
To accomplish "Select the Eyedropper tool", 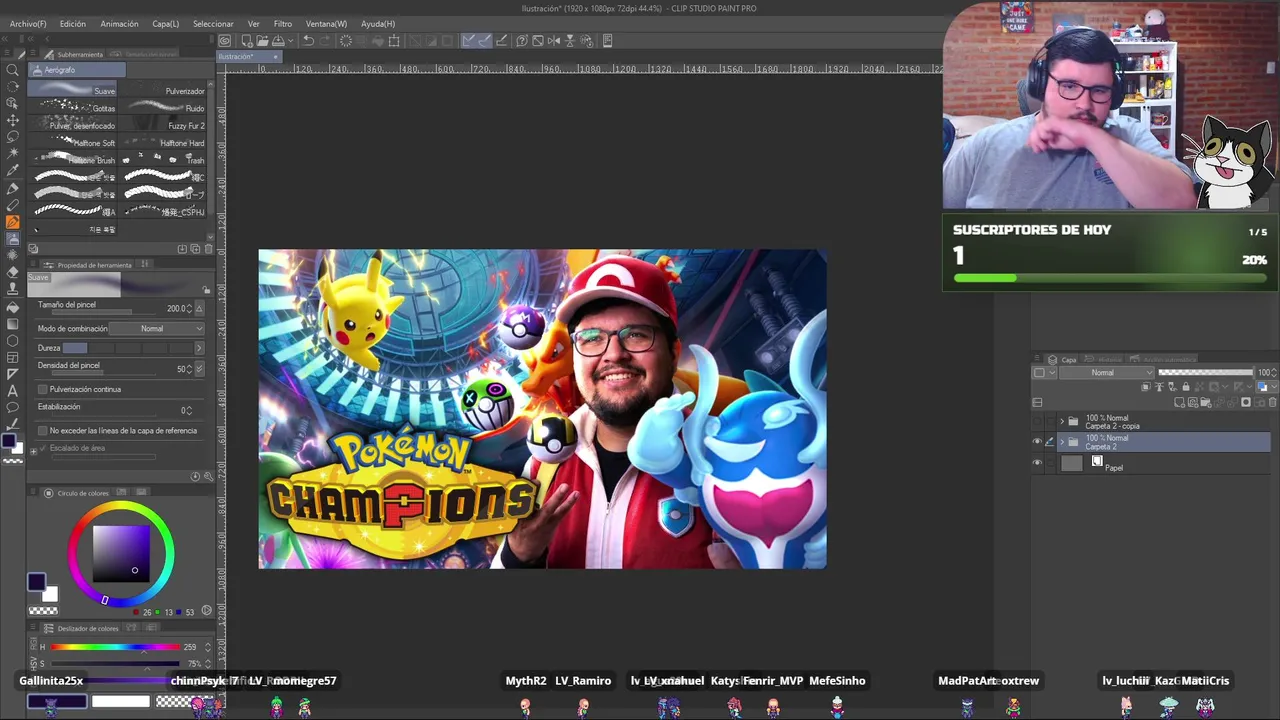I will pyautogui.click(x=12, y=170).
